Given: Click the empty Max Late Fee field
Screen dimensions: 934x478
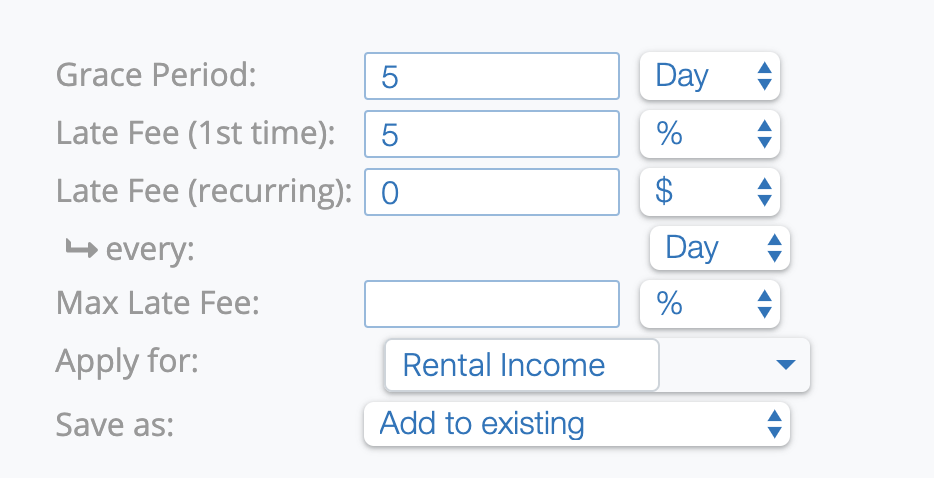Looking at the screenshot, I should tap(492, 304).
